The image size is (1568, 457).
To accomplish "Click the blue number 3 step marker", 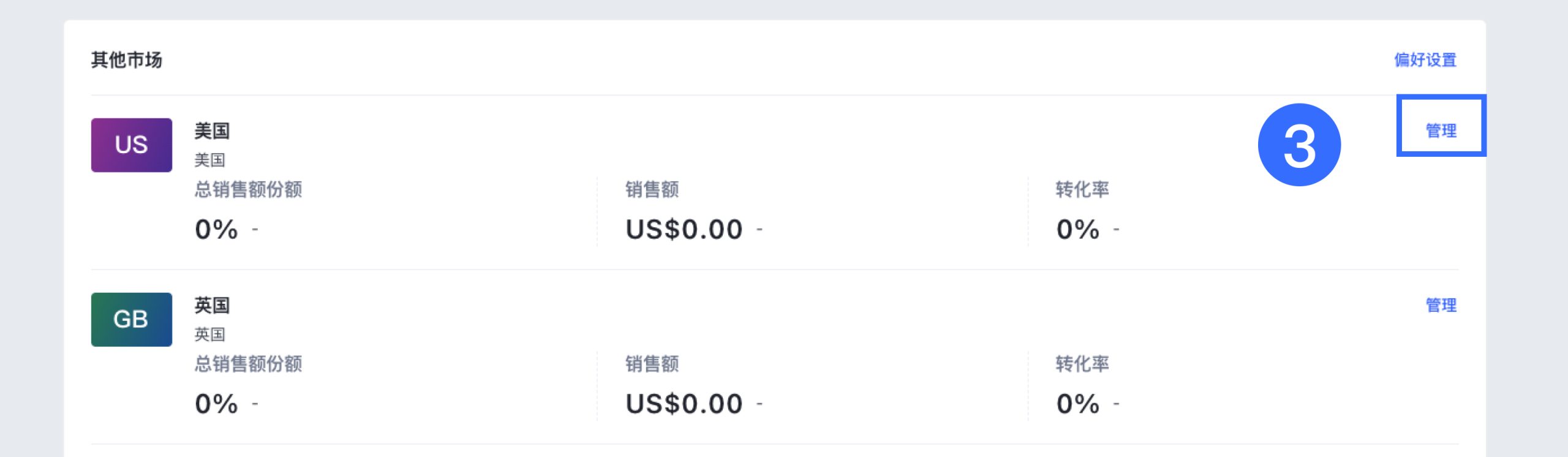I will [1299, 145].
